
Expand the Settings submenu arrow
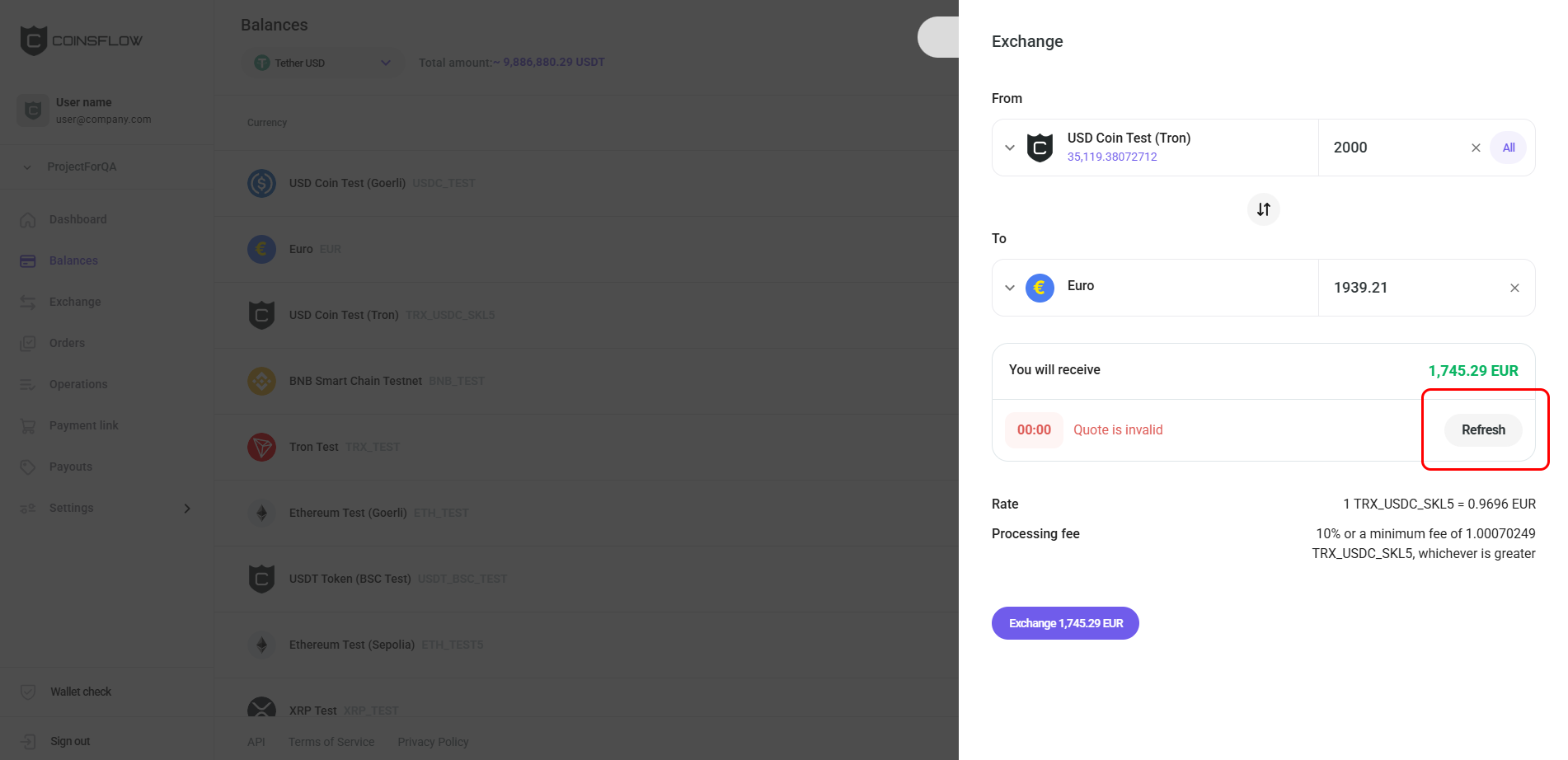tap(187, 508)
